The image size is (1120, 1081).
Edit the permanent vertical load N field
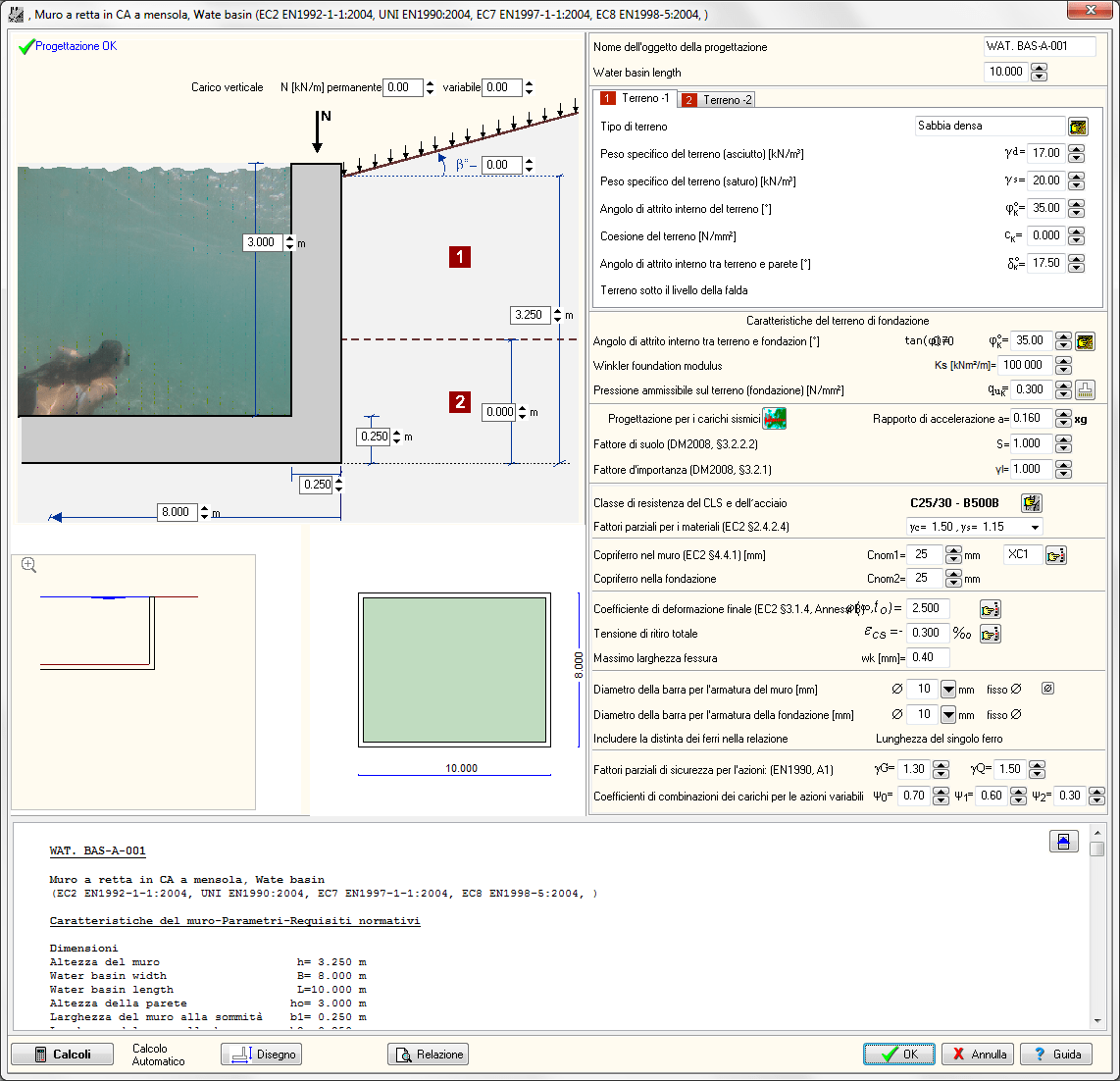click(403, 88)
